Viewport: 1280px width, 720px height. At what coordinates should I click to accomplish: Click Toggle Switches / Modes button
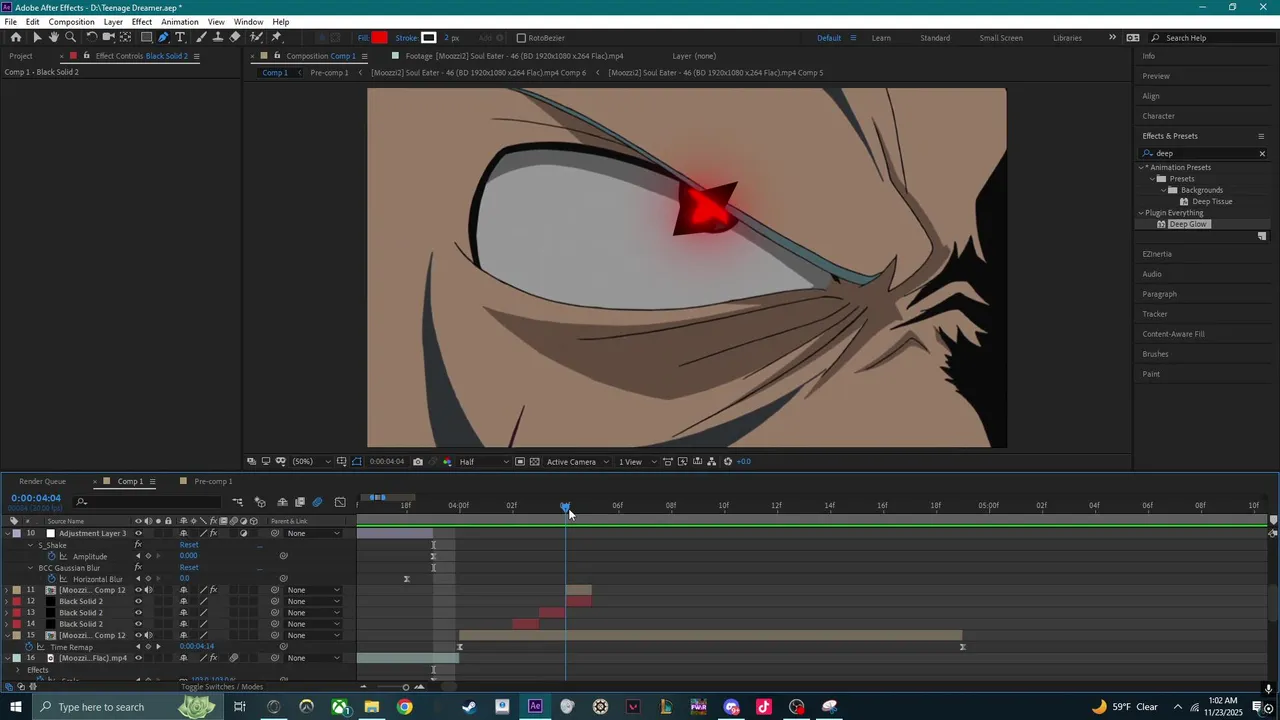[x=222, y=687]
